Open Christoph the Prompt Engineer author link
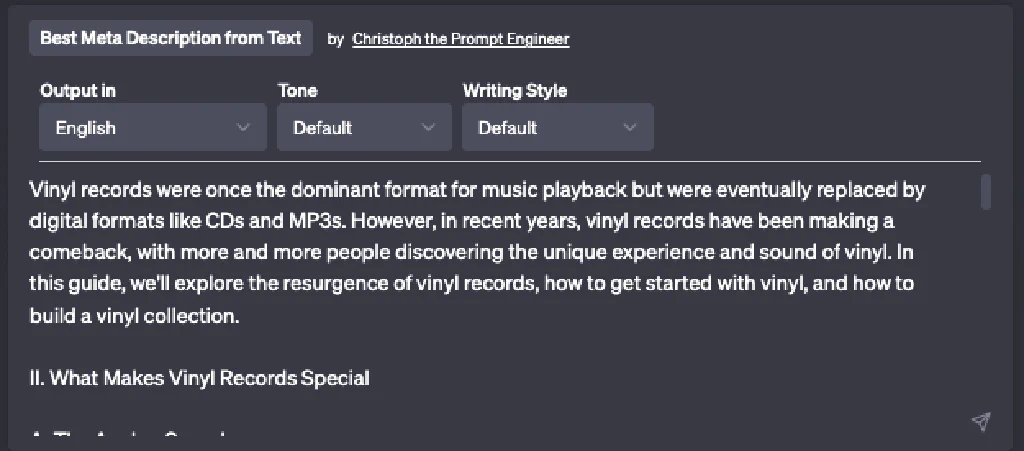Screen dimensions: 1024x451 click(x=460, y=39)
